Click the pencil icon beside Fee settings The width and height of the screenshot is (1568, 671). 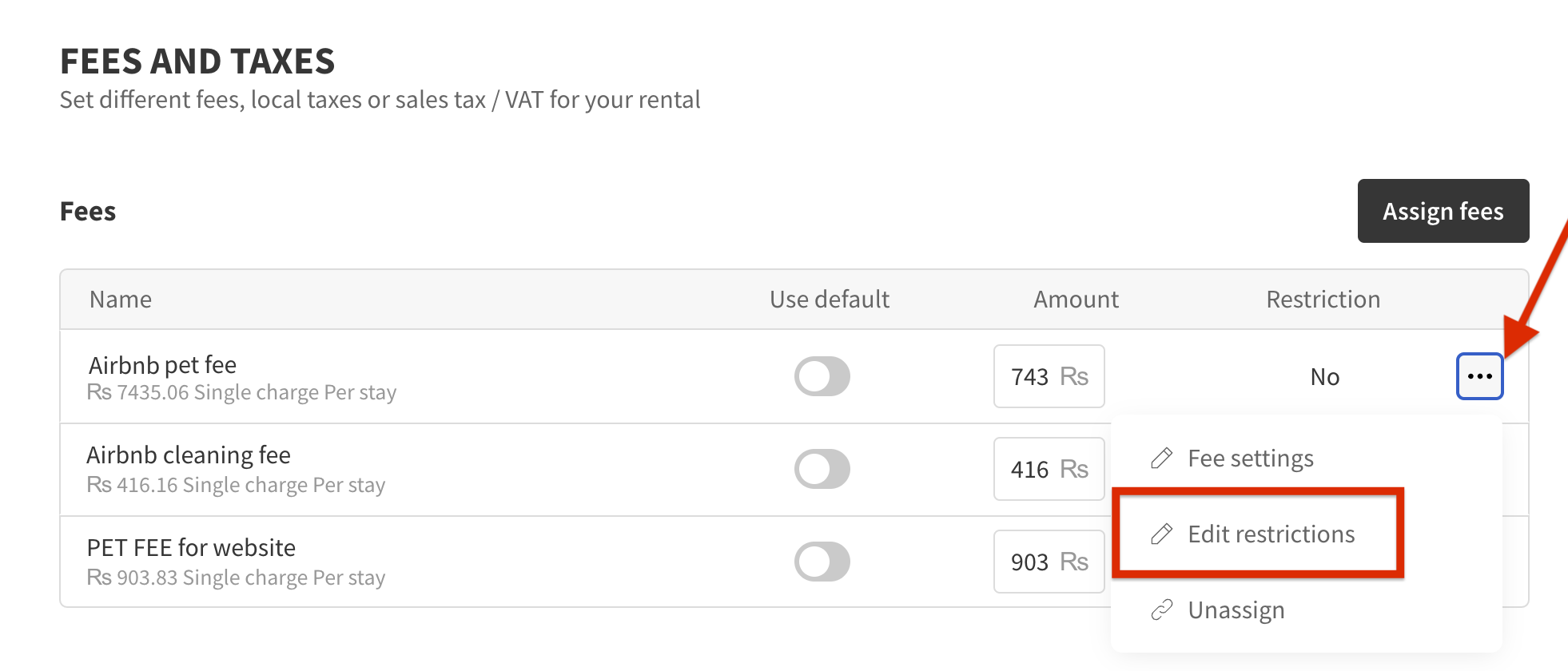point(1161,459)
